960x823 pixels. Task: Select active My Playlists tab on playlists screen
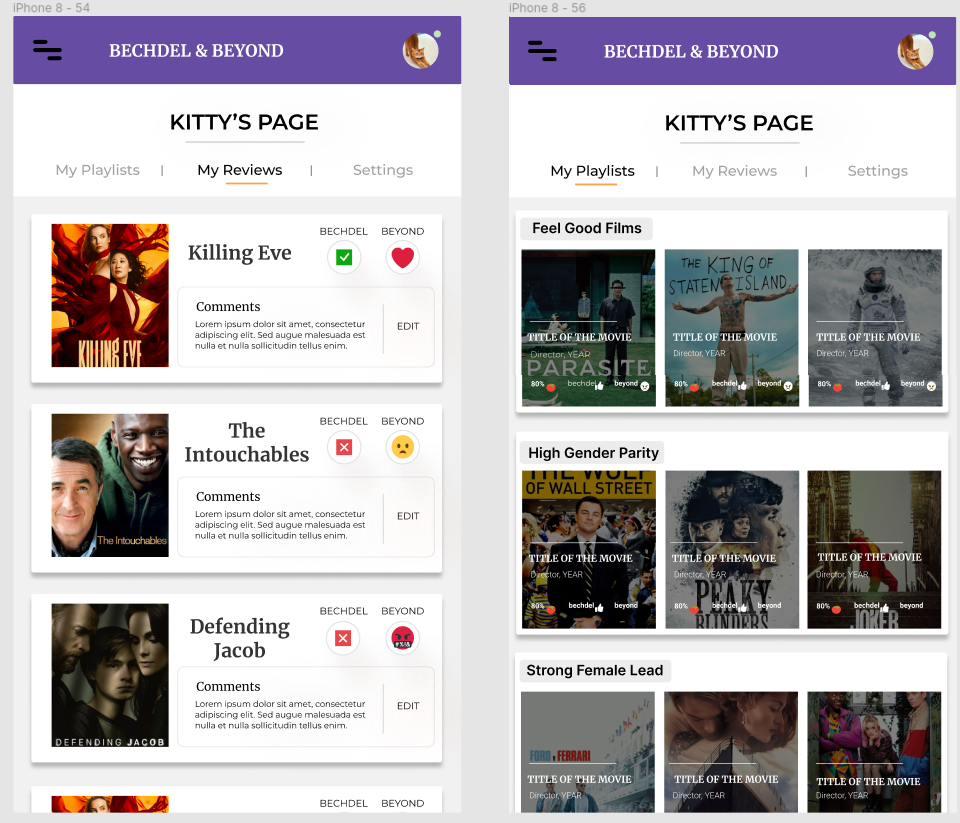592,171
